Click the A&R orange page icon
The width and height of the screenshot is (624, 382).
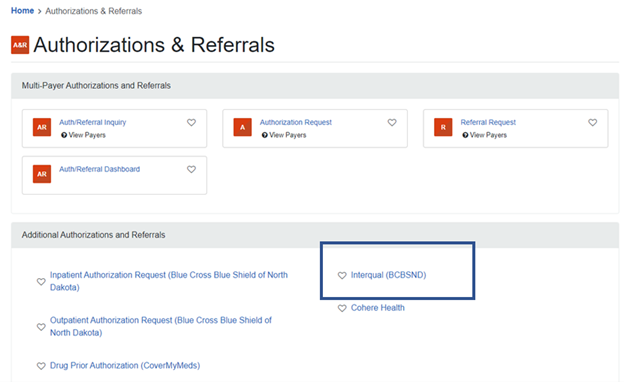pyautogui.click(x=20, y=45)
